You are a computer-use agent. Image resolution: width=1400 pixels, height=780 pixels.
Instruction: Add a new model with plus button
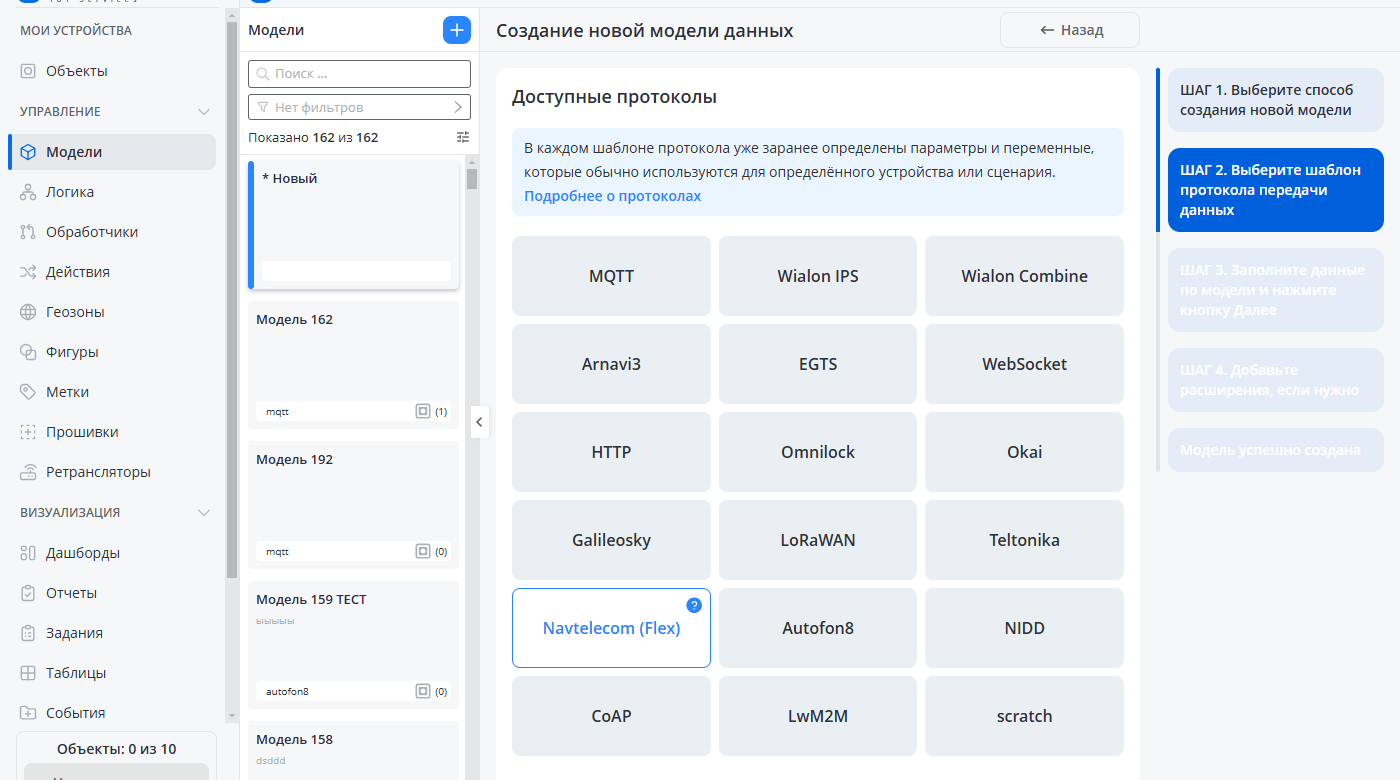click(x=457, y=30)
